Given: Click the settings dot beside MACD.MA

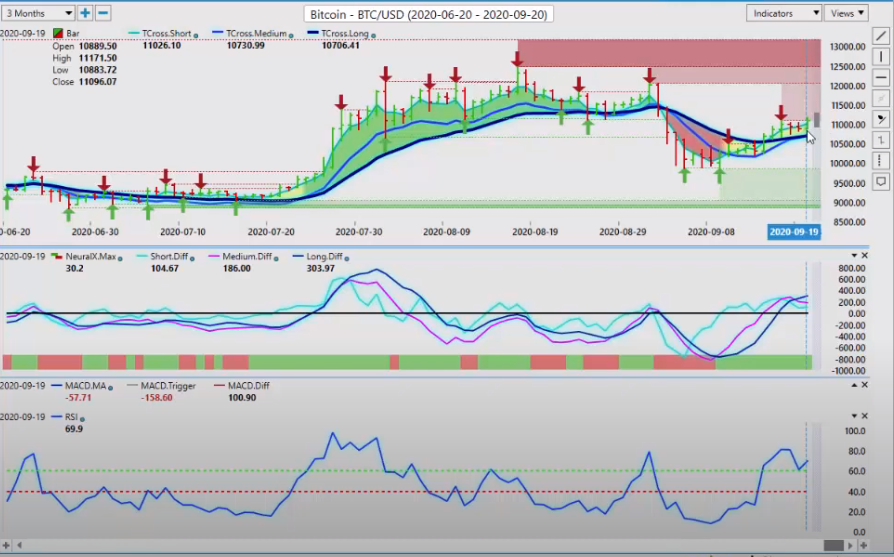Looking at the screenshot, I should coord(110,388).
